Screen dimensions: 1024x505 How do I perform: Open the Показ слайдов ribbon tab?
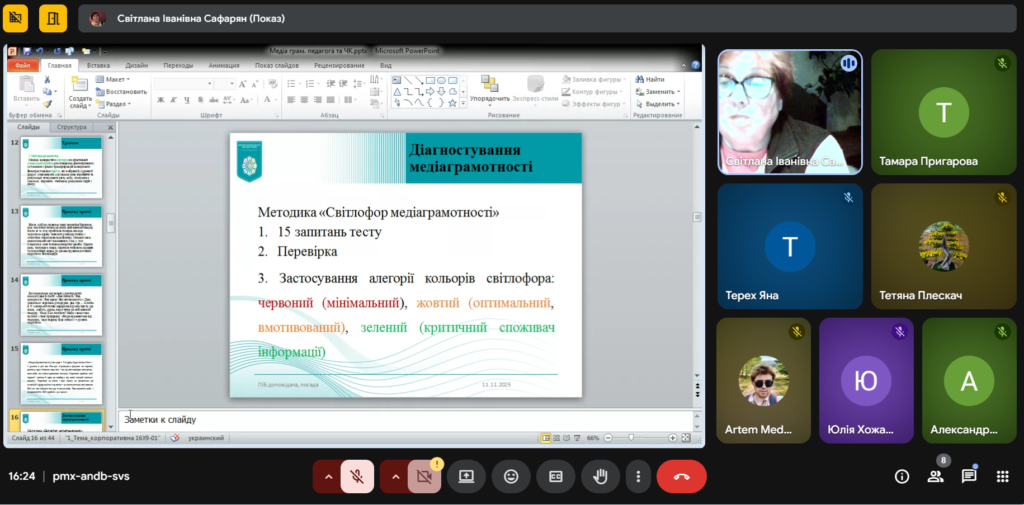pos(278,65)
